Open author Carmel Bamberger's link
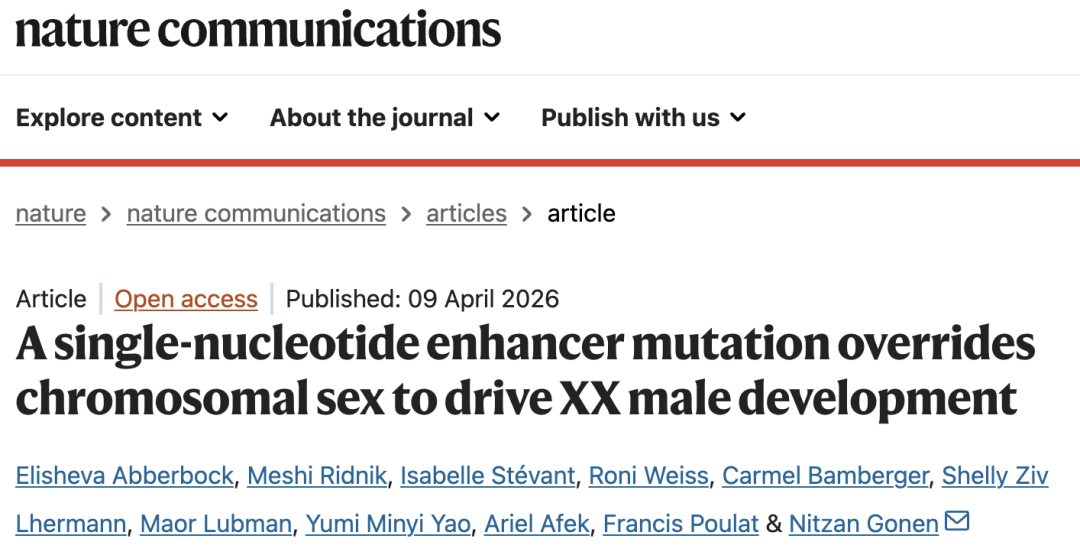This screenshot has height=555, width=1080. click(x=825, y=476)
